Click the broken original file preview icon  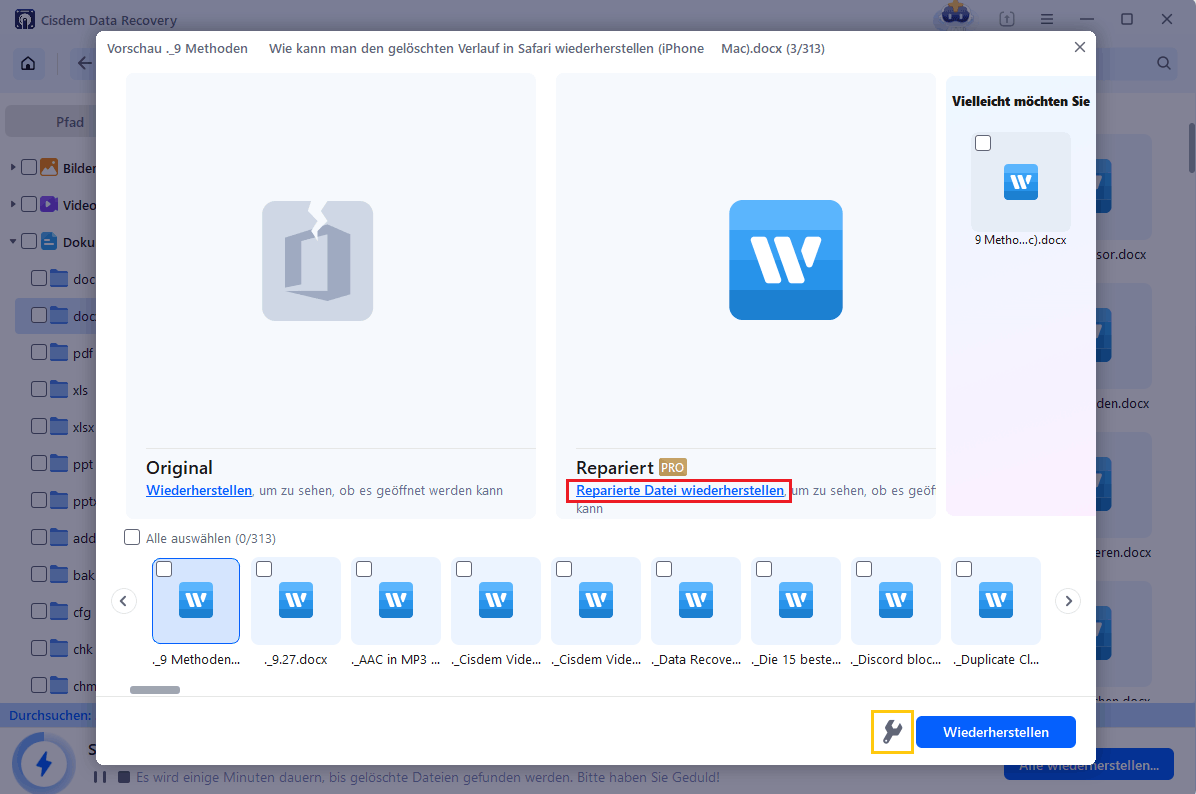pyautogui.click(x=317, y=261)
